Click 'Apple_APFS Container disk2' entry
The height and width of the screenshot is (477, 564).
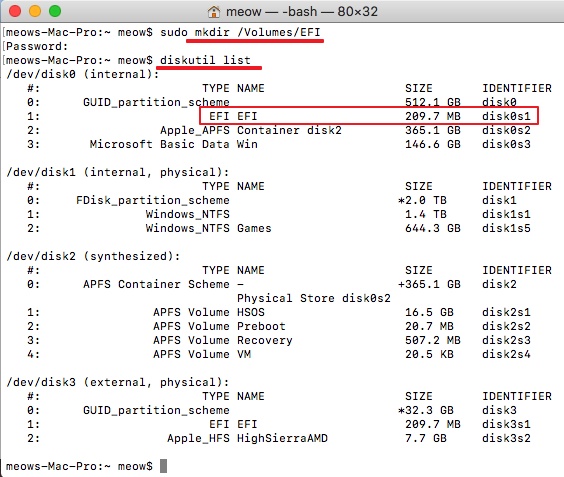(x=251, y=130)
